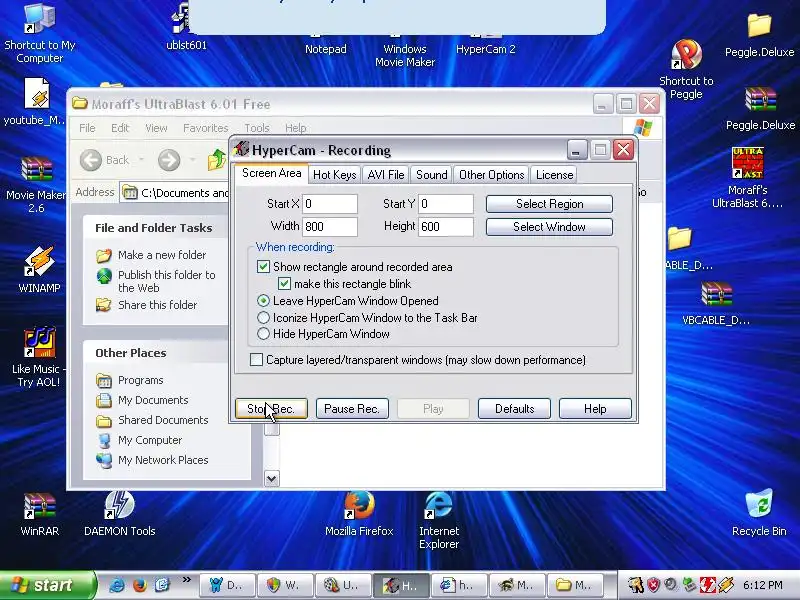Open Tools menu in Explorer window

coord(257,128)
